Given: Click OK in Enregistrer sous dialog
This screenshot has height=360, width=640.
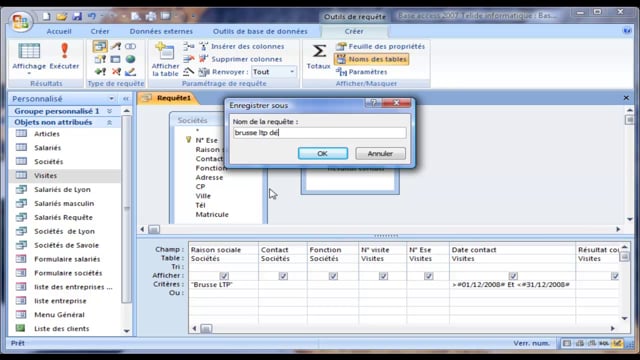Looking at the screenshot, I should 322,153.
